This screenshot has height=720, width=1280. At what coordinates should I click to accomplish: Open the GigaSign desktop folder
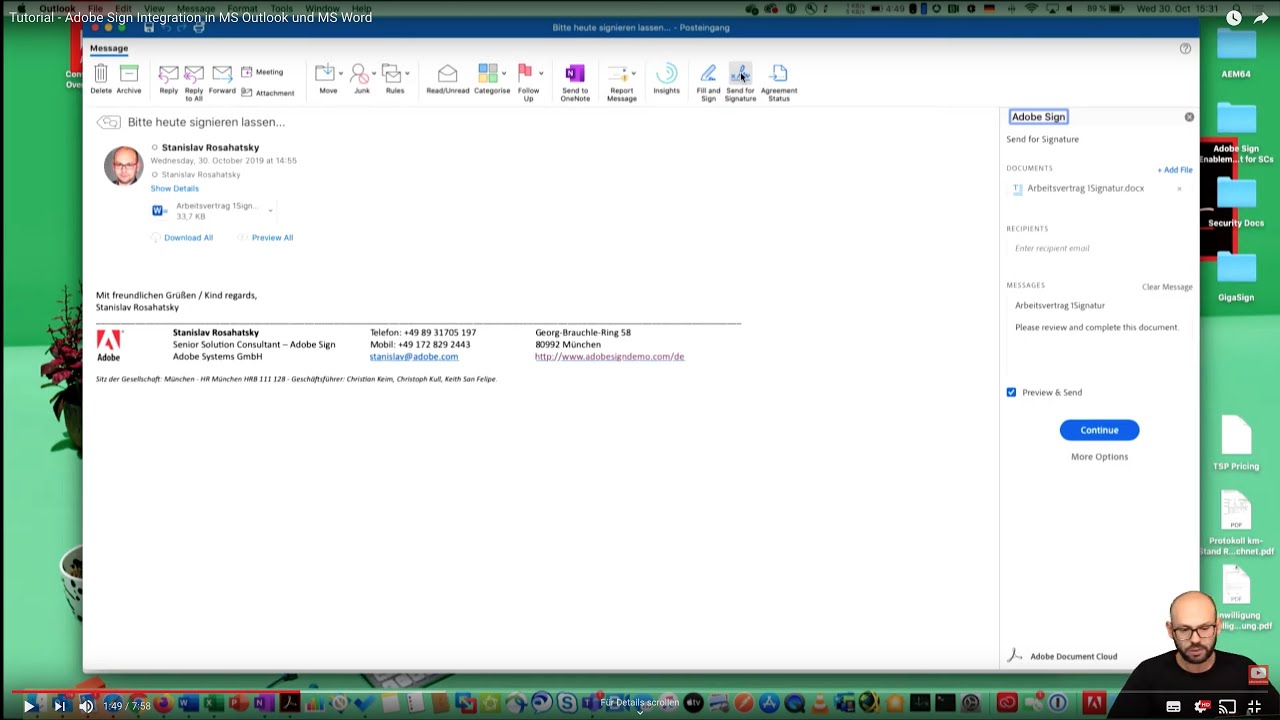pyautogui.click(x=1236, y=277)
